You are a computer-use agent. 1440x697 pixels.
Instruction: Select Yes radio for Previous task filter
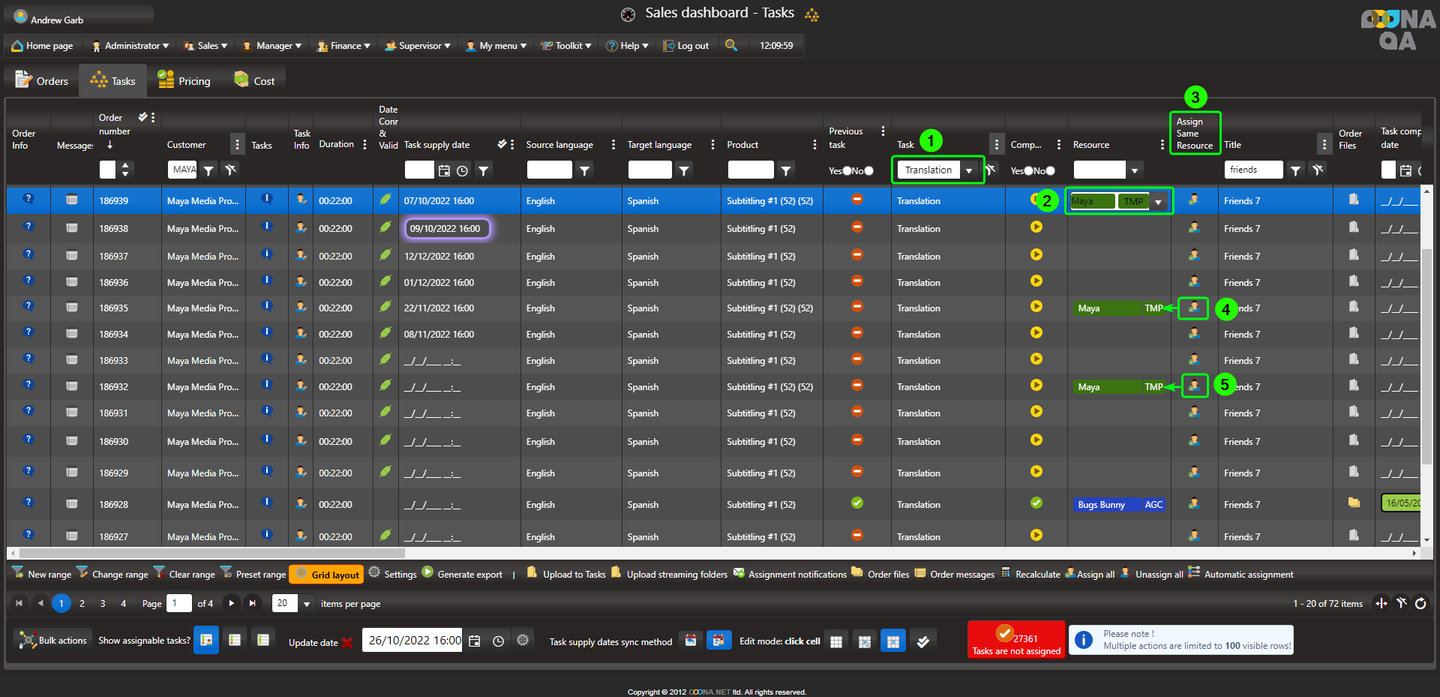tap(847, 171)
